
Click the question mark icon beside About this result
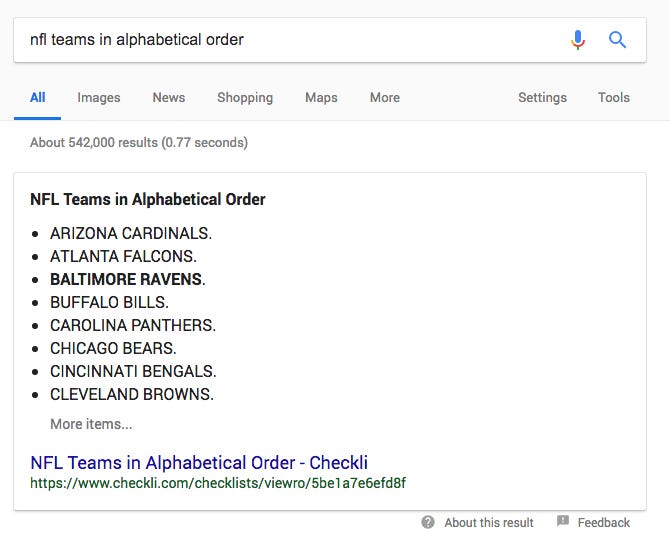[428, 522]
